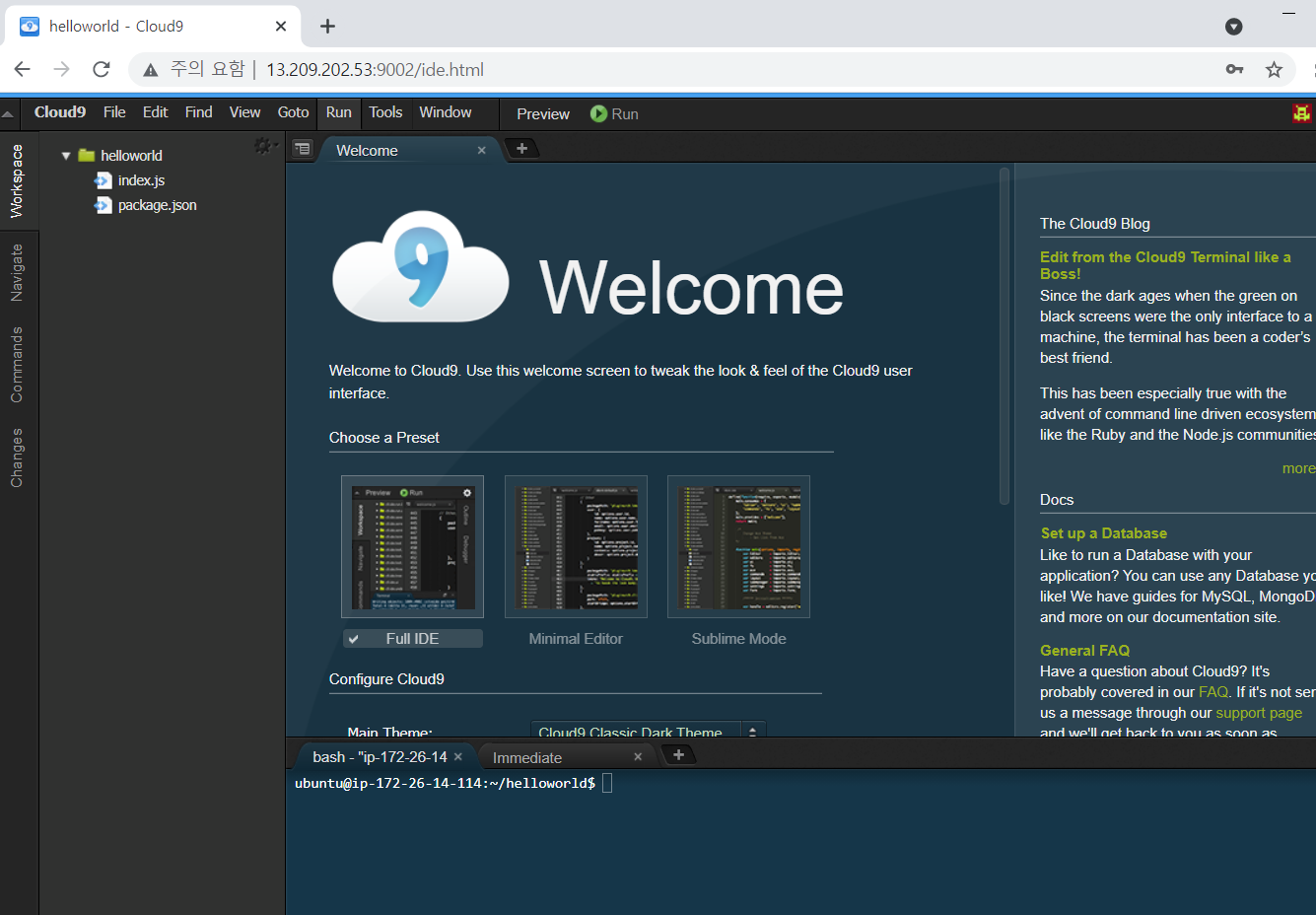Open the Window menu

click(x=445, y=112)
